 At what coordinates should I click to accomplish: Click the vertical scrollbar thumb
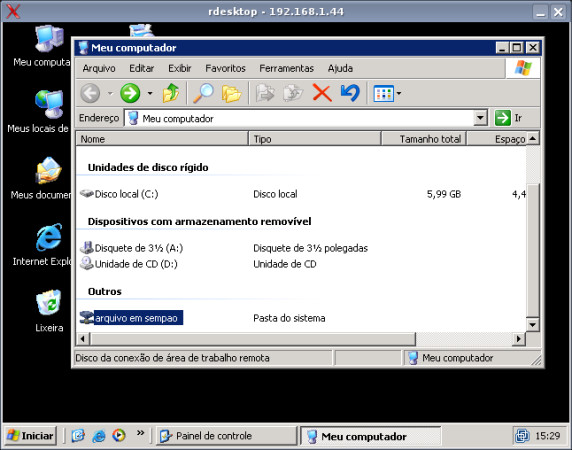(533, 251)
